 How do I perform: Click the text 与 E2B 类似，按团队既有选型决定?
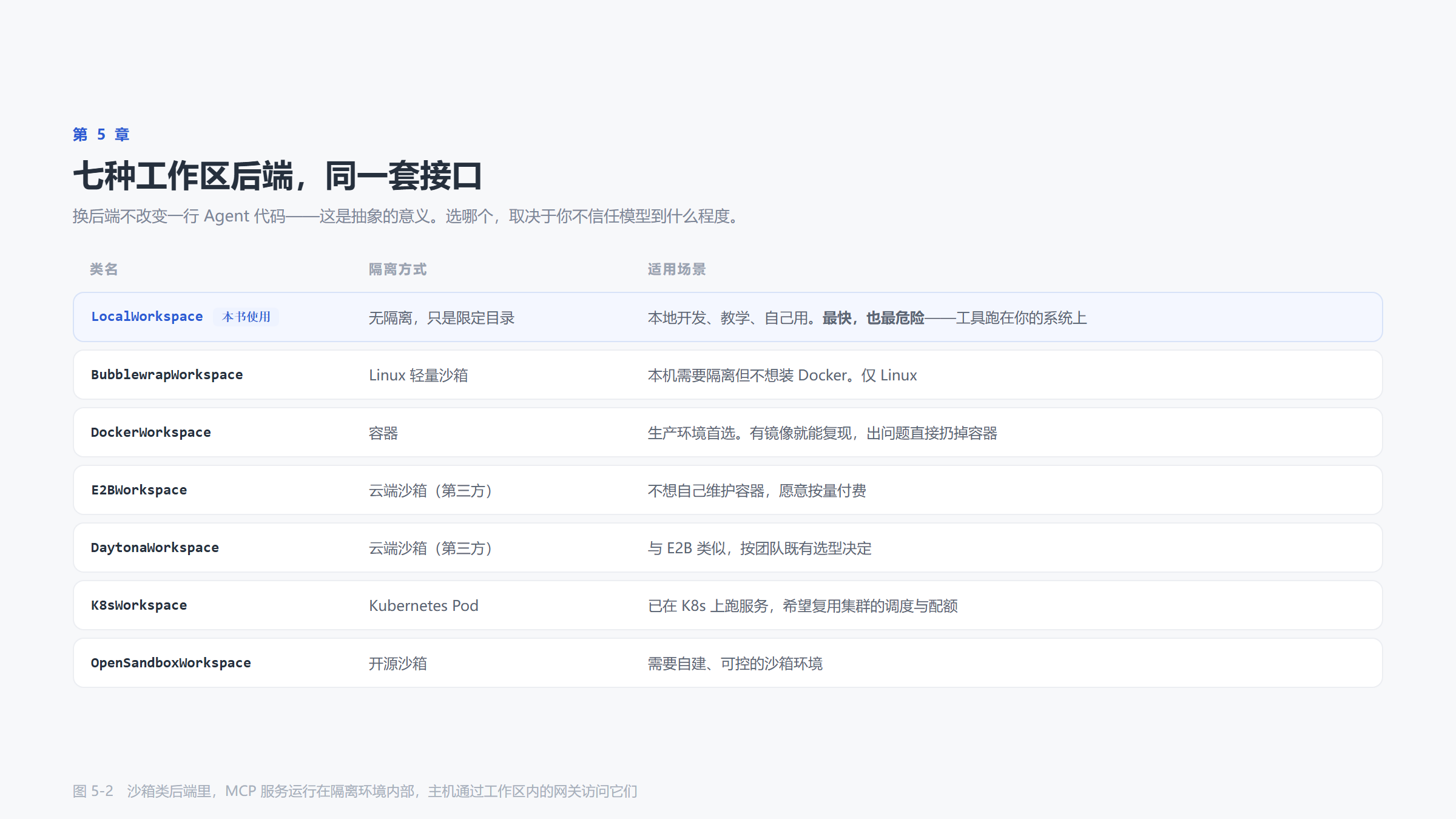pyautogui.click(x=760, y=548)
